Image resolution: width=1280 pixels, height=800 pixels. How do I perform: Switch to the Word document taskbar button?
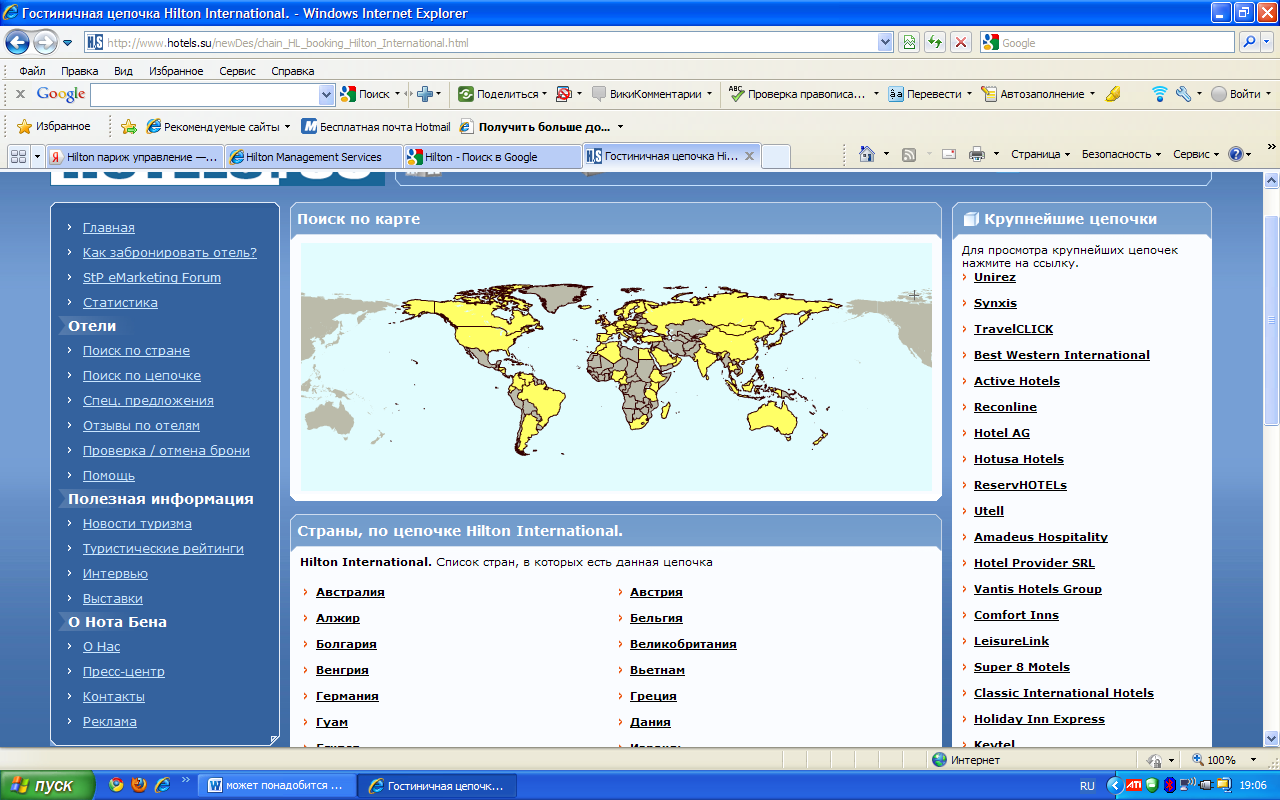277,785
